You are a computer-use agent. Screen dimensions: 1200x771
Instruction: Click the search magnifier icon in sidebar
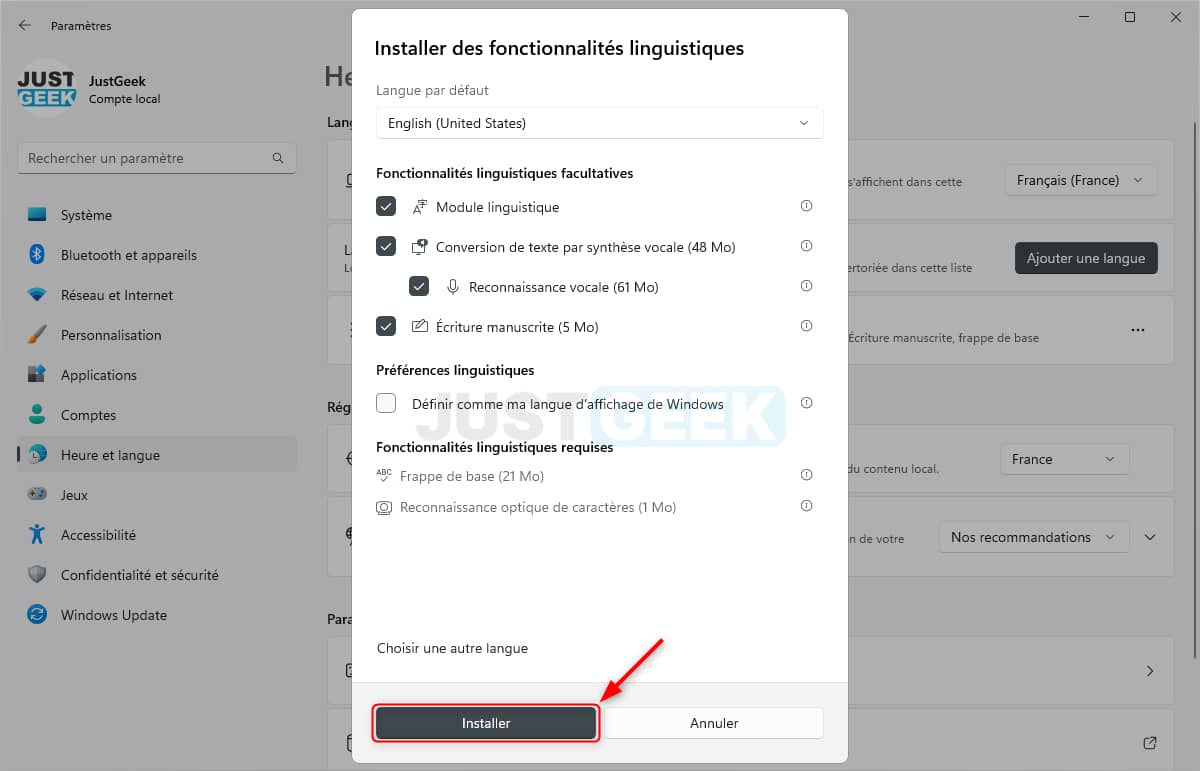tap(278, 158)
